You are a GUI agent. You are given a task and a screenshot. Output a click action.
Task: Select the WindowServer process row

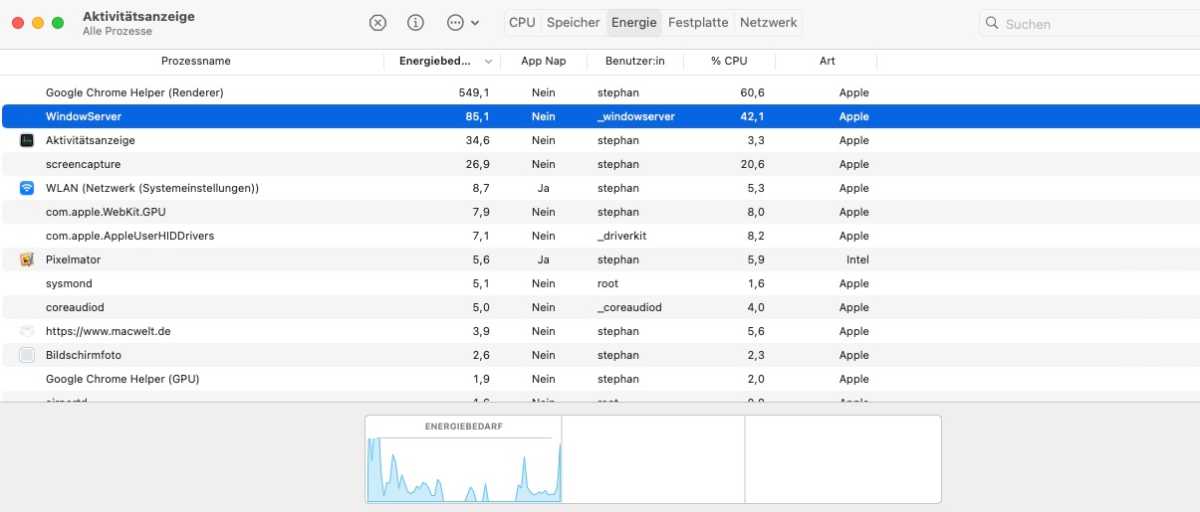click(600, 116)
